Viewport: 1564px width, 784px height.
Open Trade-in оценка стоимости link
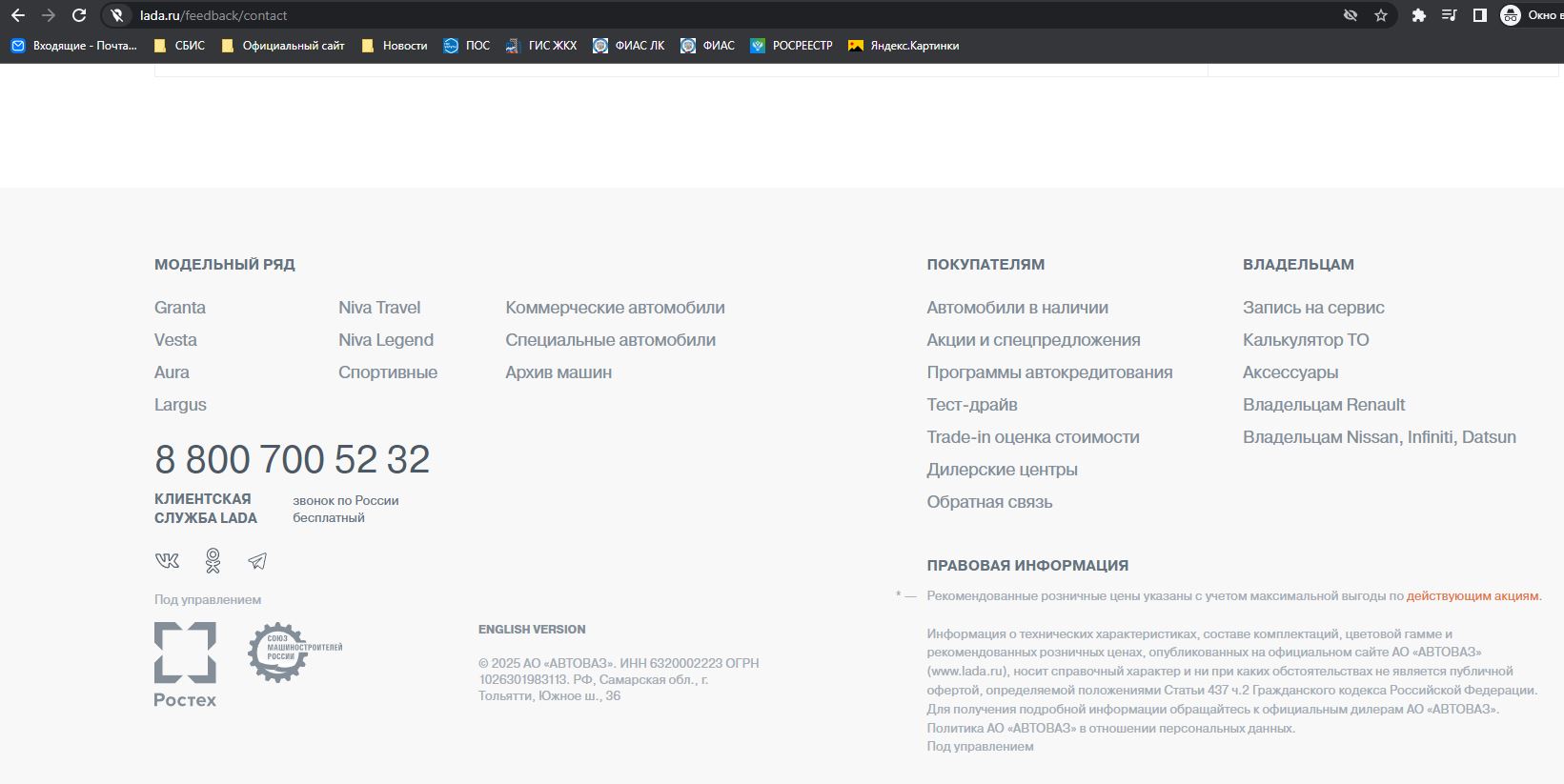[x=1033, y=437]
